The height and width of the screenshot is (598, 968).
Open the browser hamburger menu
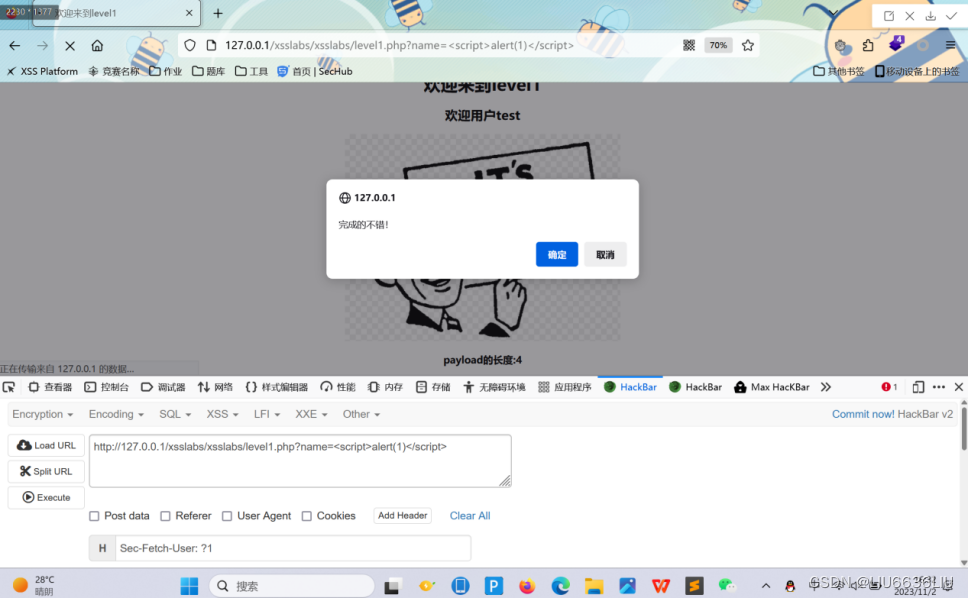click(950, 45)
